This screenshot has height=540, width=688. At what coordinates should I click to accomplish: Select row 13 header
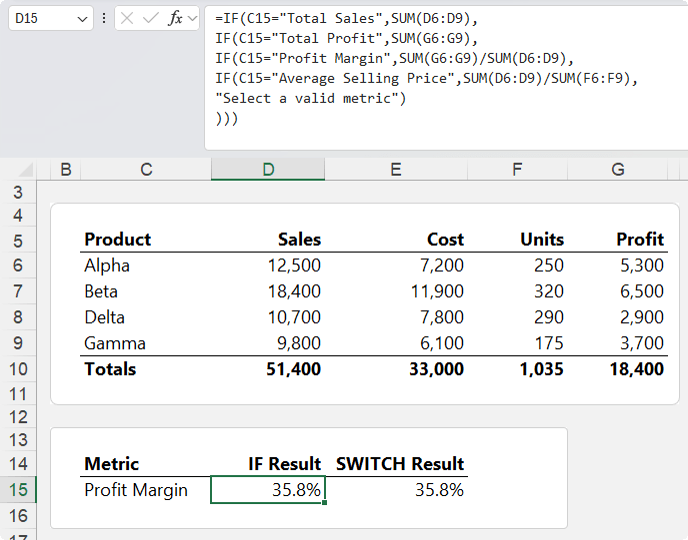point(18,440)
